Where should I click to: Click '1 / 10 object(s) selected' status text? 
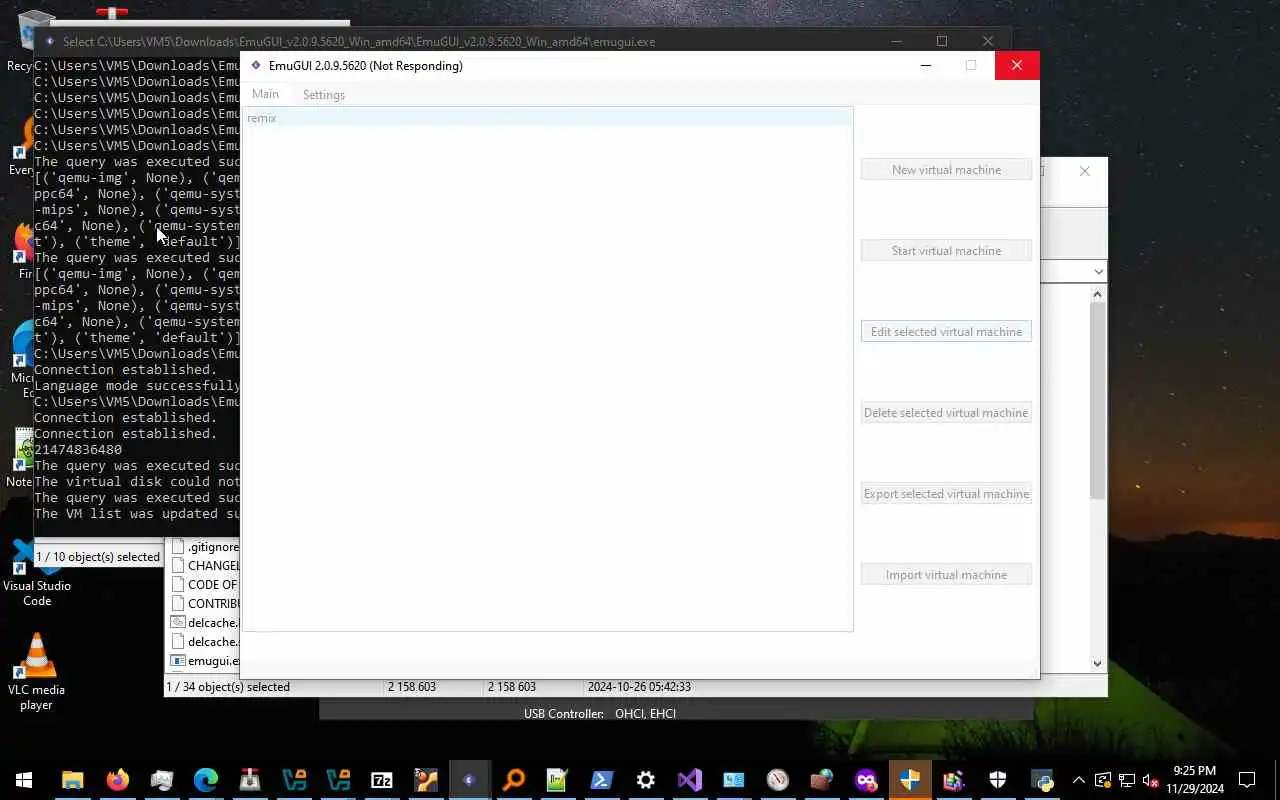coord(98,557)
